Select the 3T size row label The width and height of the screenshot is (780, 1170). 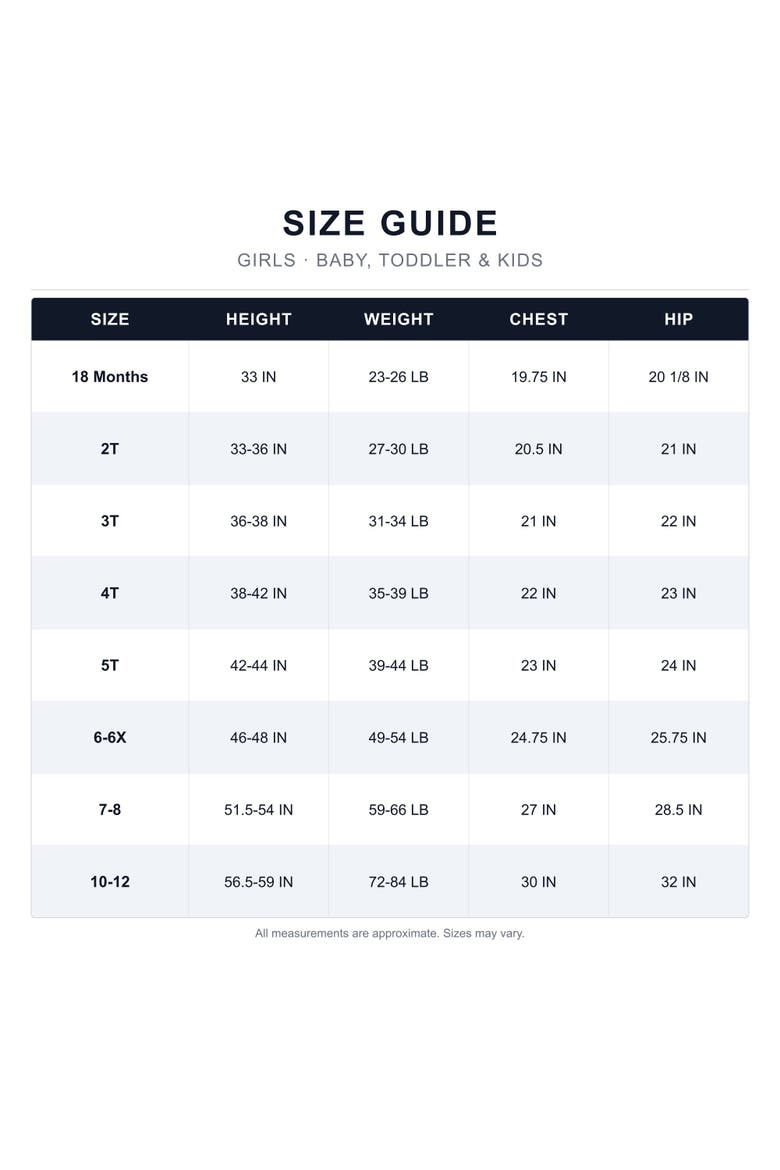coord(110,521)
